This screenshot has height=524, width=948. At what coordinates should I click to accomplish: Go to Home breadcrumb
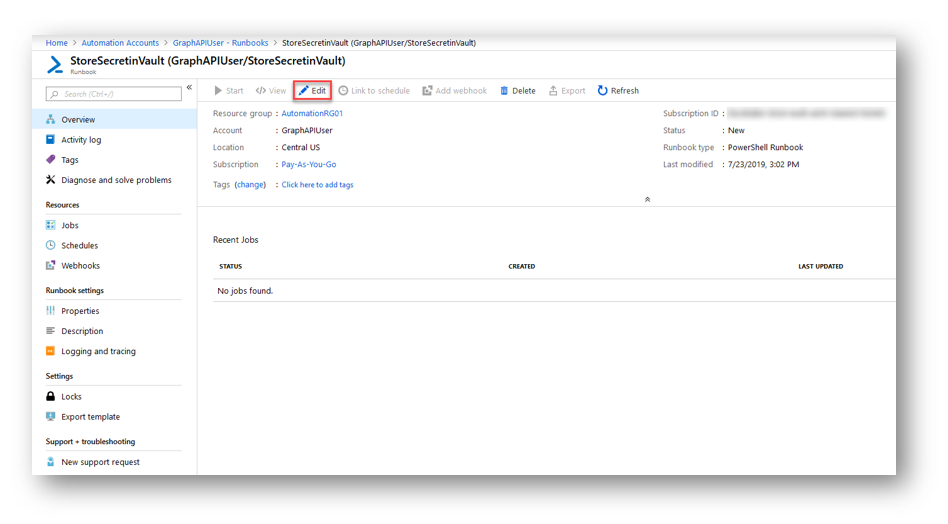coord(57,43)
